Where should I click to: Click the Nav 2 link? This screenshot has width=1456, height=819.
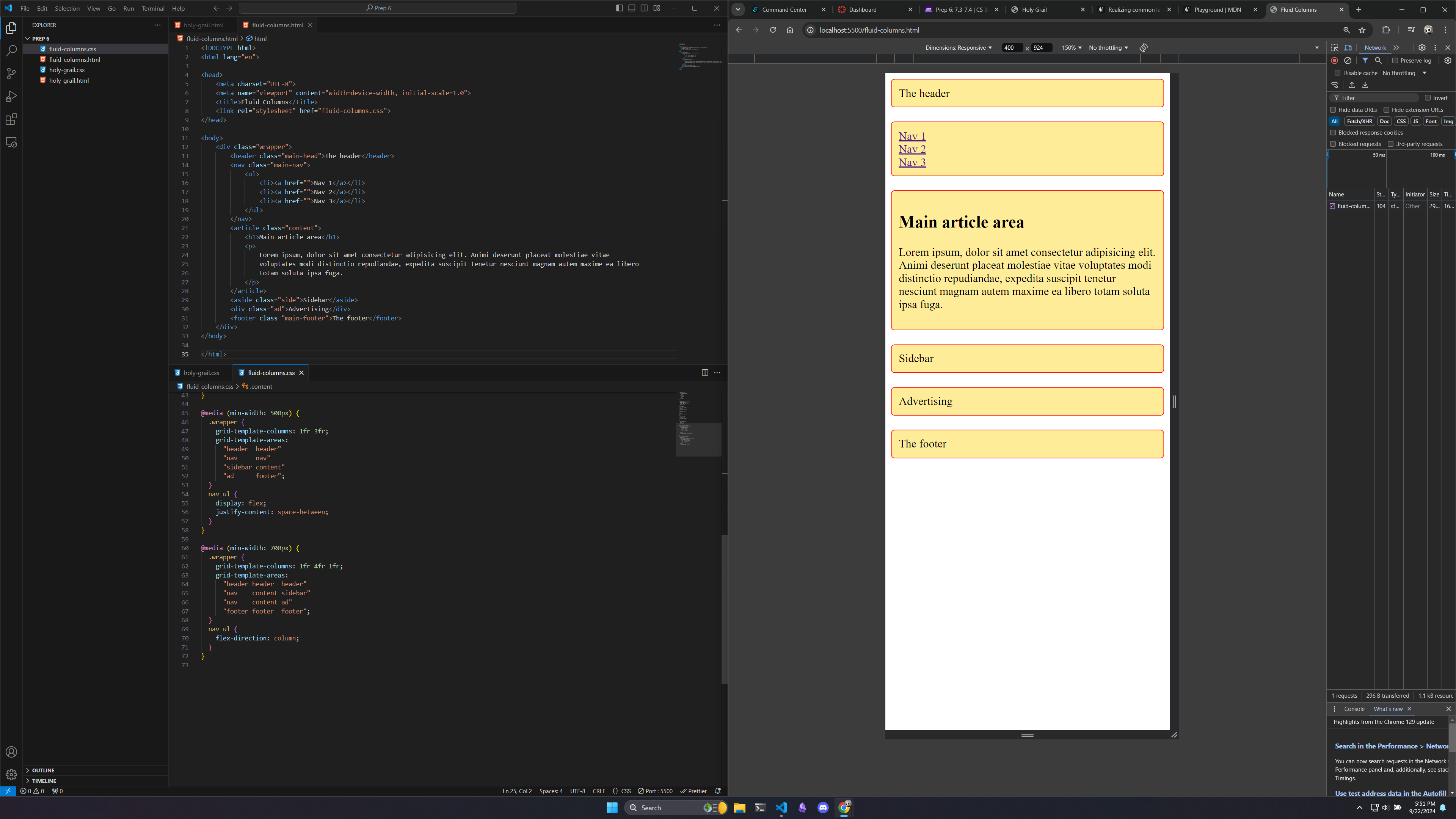[x=912, y=149]
